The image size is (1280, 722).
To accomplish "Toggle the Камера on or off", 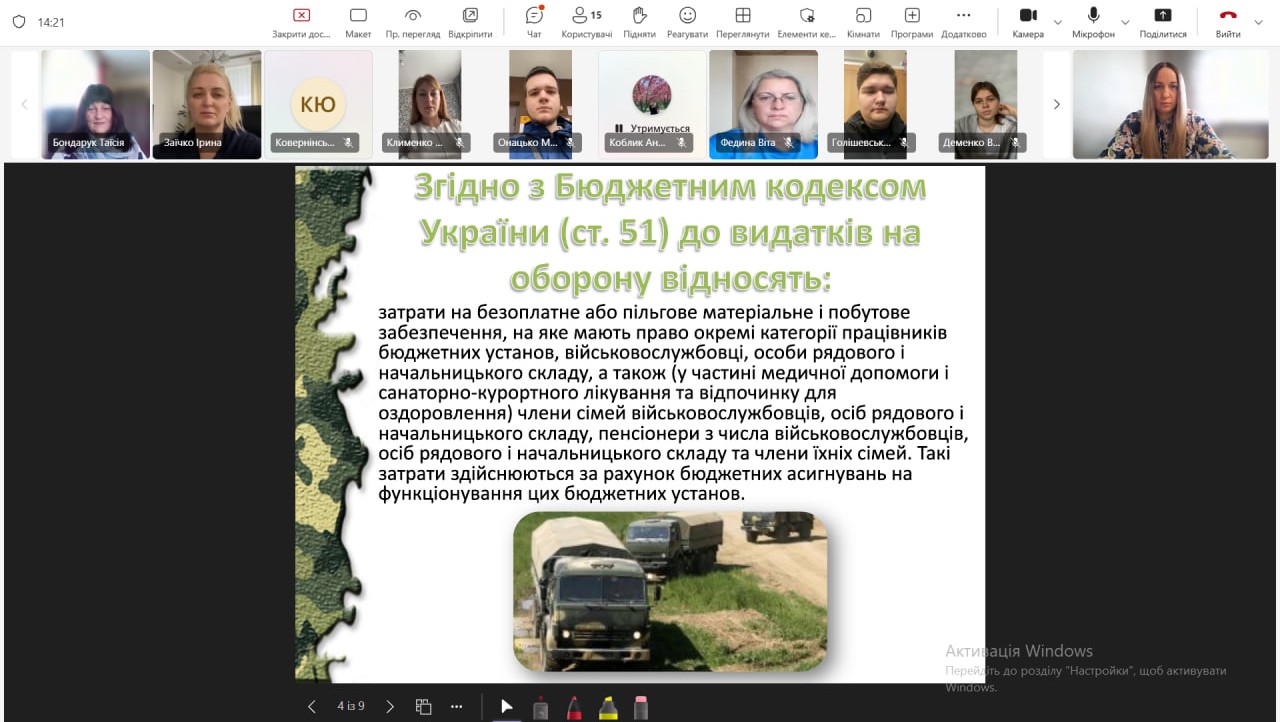I will coord(1027,22).
